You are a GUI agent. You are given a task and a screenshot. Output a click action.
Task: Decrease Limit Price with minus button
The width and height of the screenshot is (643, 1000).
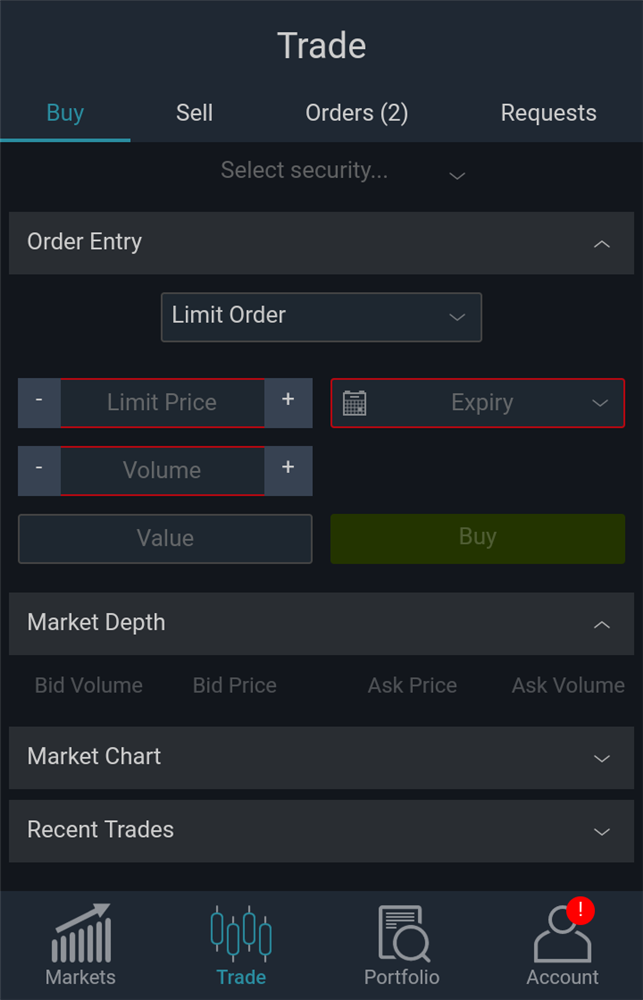[x=39, y=402]
